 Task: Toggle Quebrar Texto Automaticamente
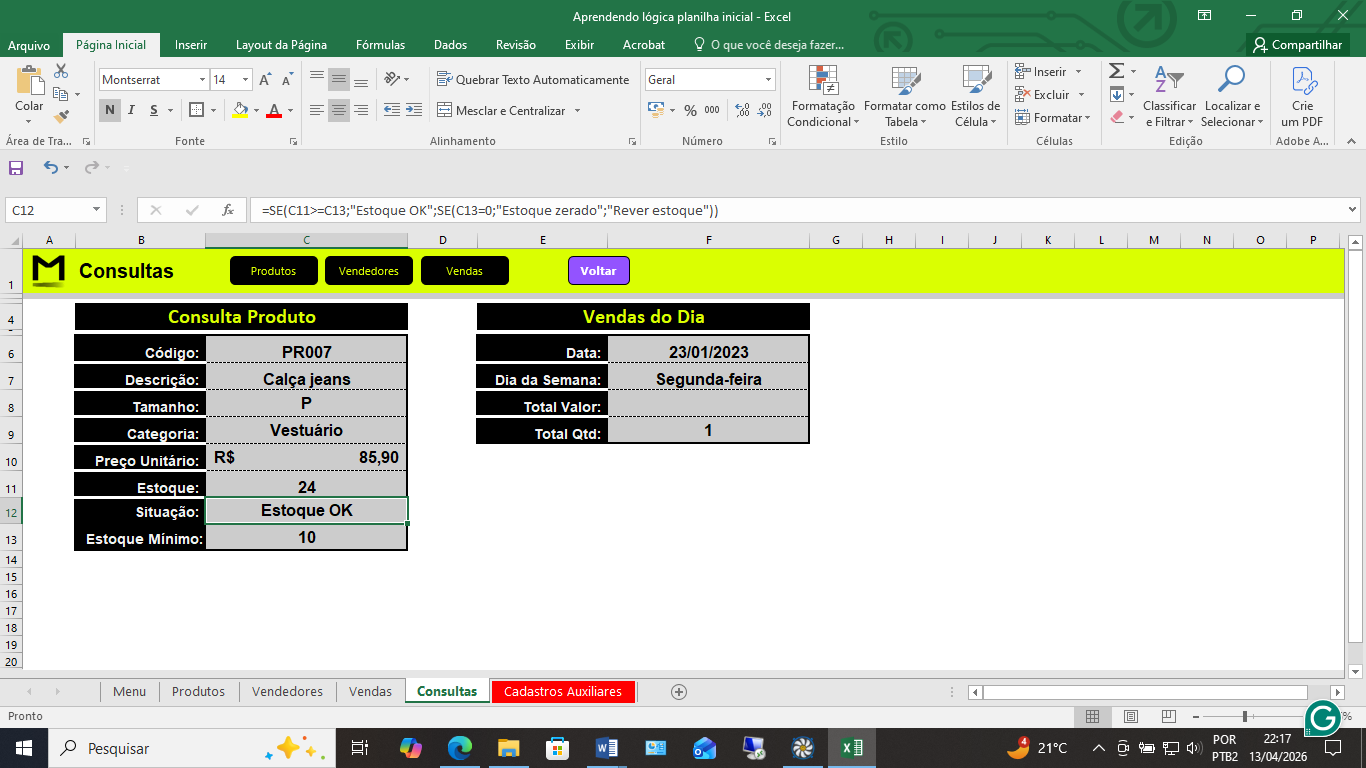coord(533,80)
